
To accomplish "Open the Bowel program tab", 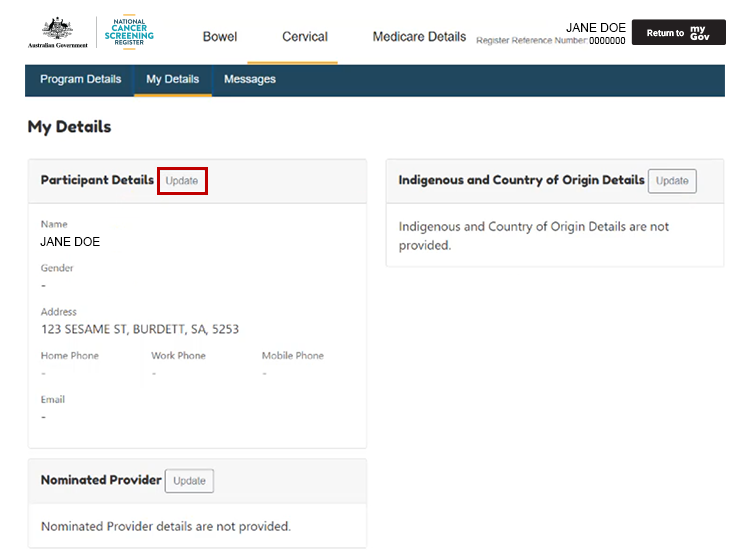I will 220,37.
